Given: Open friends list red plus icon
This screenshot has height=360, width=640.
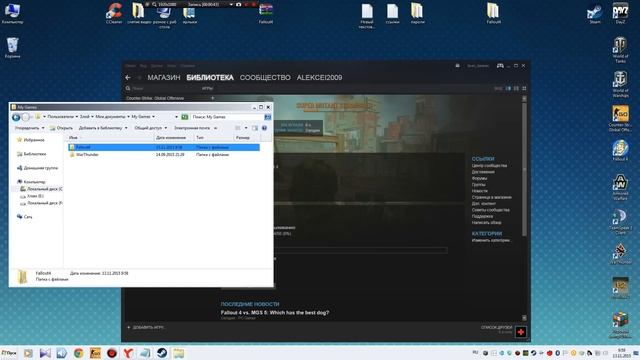Looking at the screenshot, I should click(521, 332).
